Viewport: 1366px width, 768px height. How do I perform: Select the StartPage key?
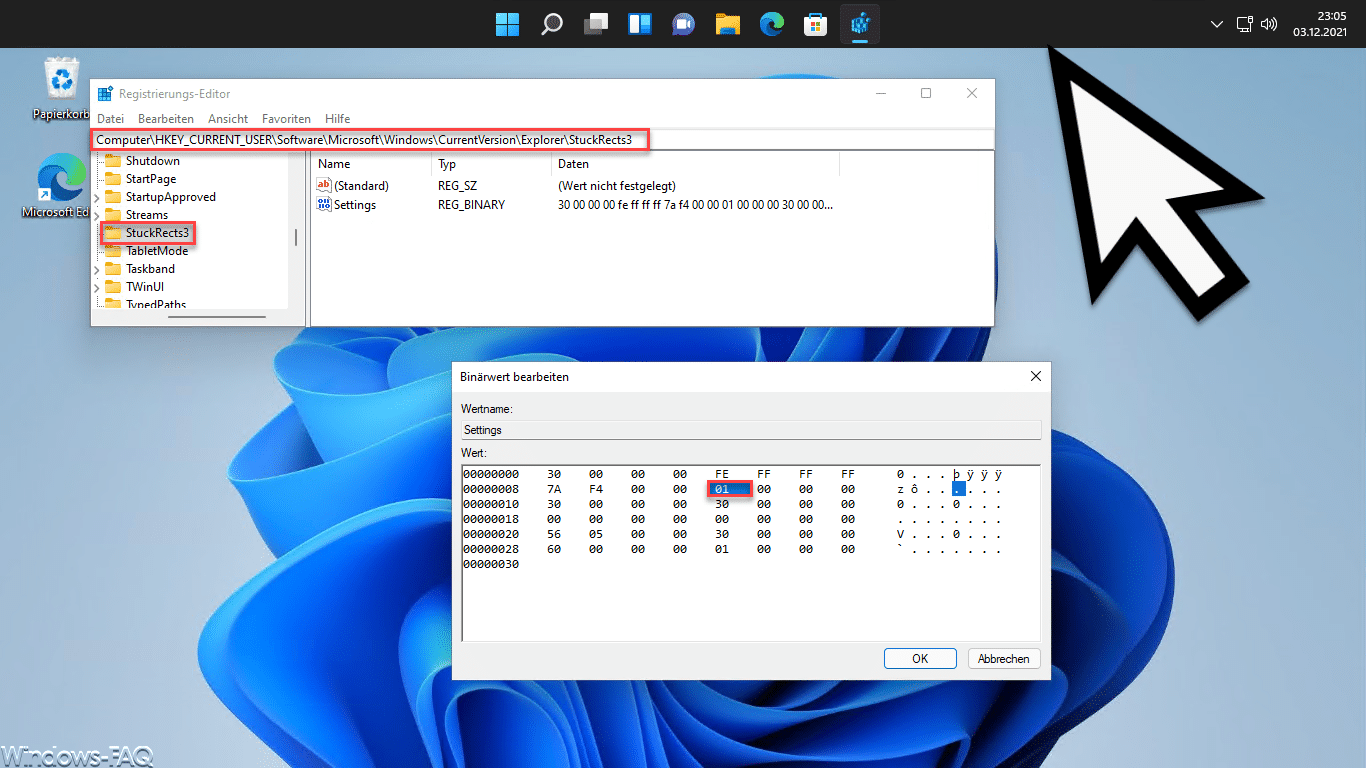coord(150,179)
